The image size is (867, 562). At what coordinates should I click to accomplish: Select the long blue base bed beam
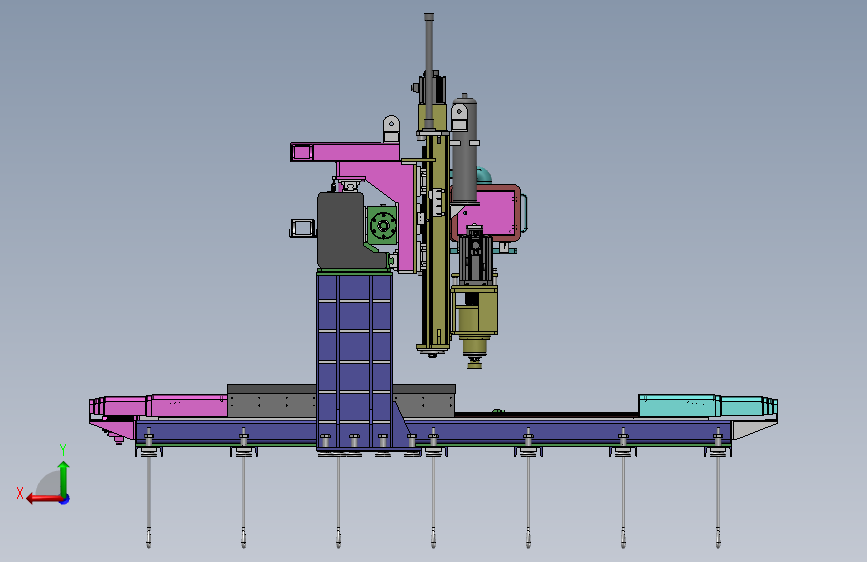click(434, 432)
